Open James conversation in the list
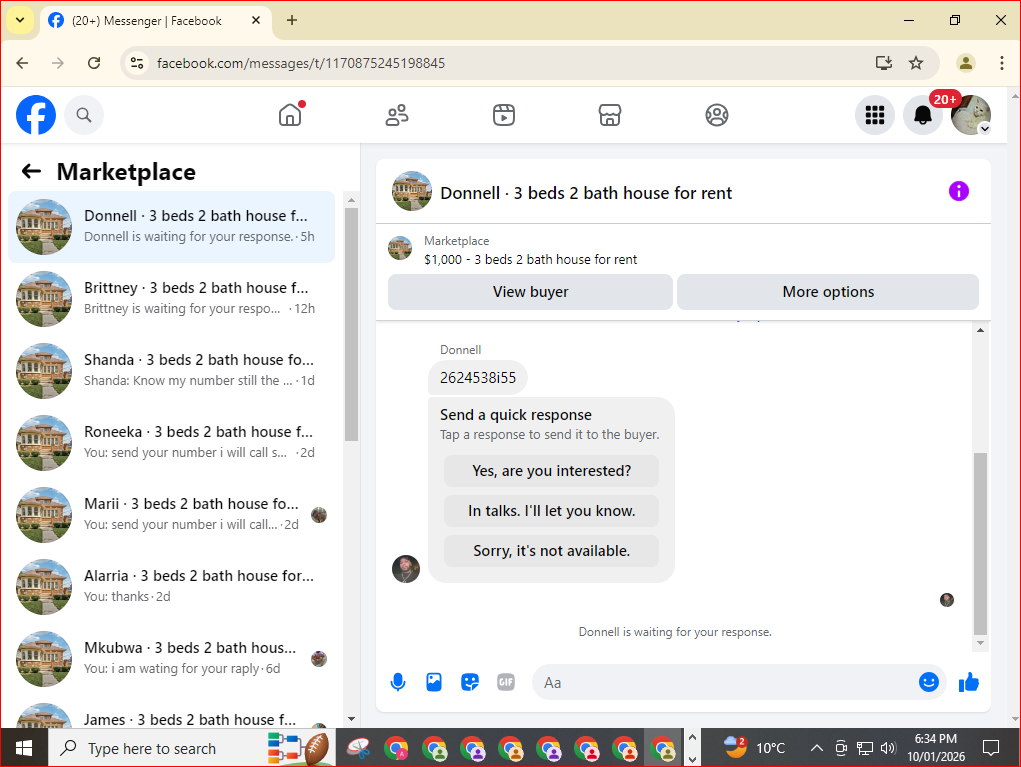Viewport: 1021px width, 767px height. coord(172,714)
